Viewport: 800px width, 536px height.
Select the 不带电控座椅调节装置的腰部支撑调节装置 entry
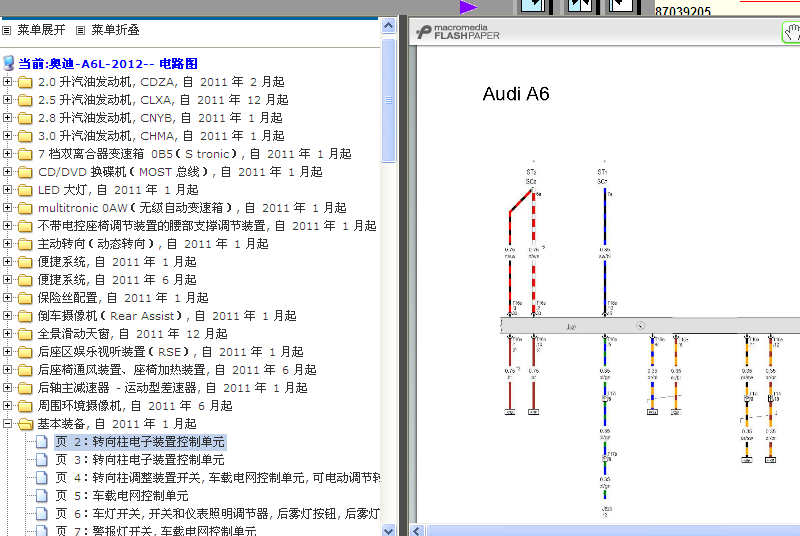coord(207,225)
